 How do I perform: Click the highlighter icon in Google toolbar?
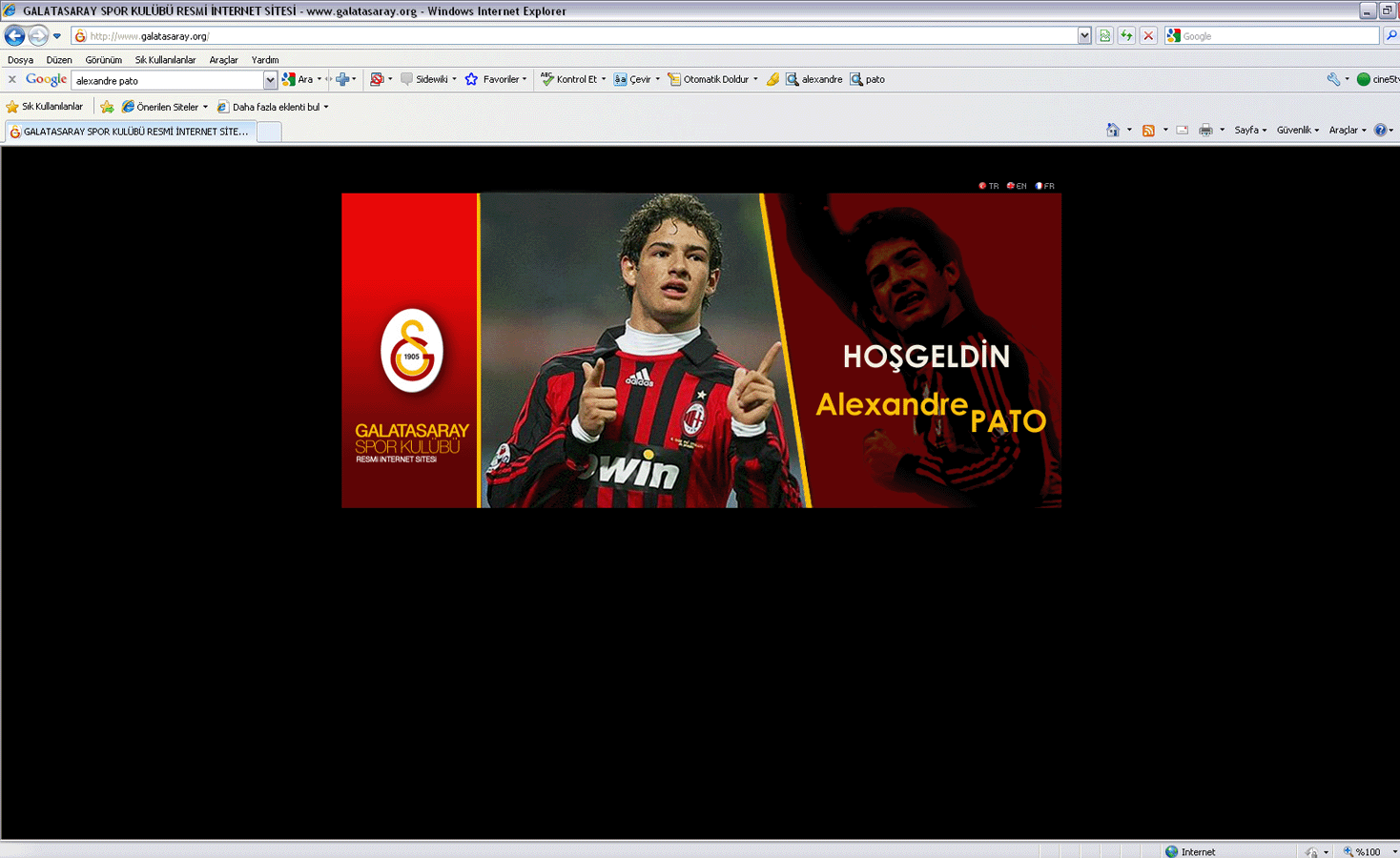772,80
